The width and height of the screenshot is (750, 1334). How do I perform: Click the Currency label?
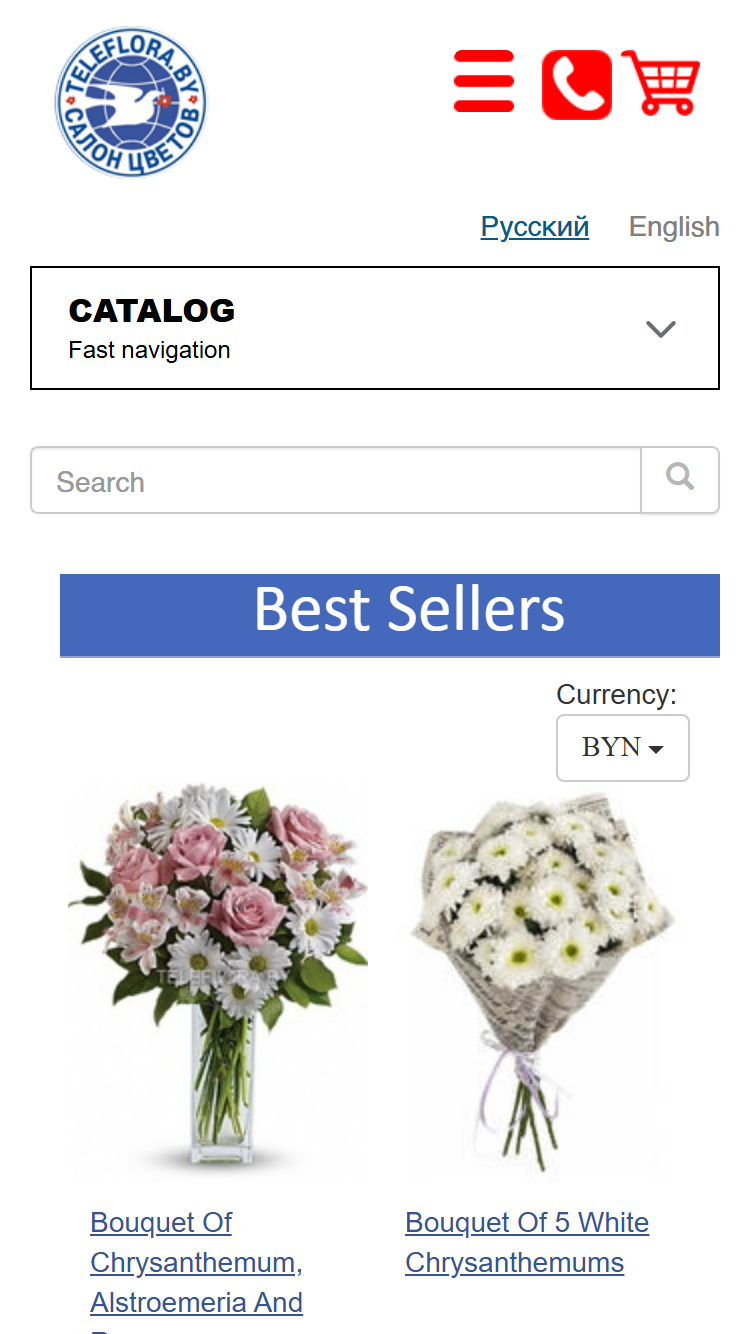click(616, 695)
